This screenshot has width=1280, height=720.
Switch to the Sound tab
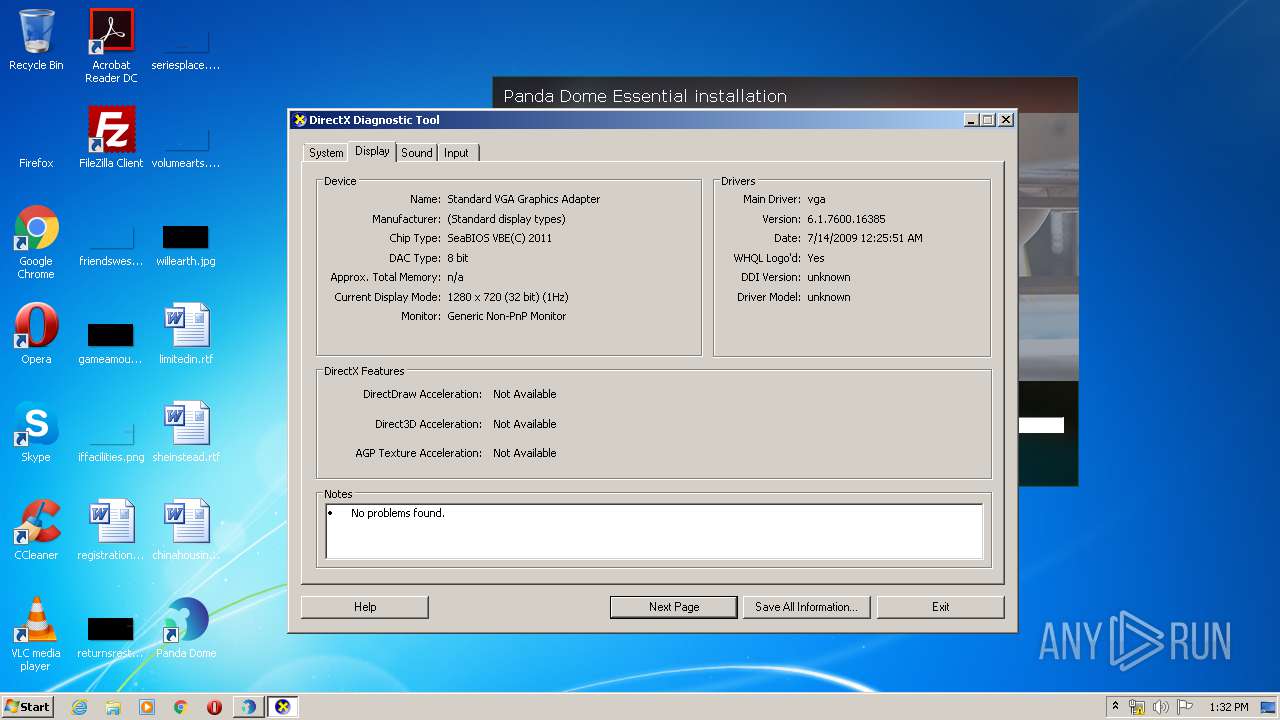pos(417,153)
